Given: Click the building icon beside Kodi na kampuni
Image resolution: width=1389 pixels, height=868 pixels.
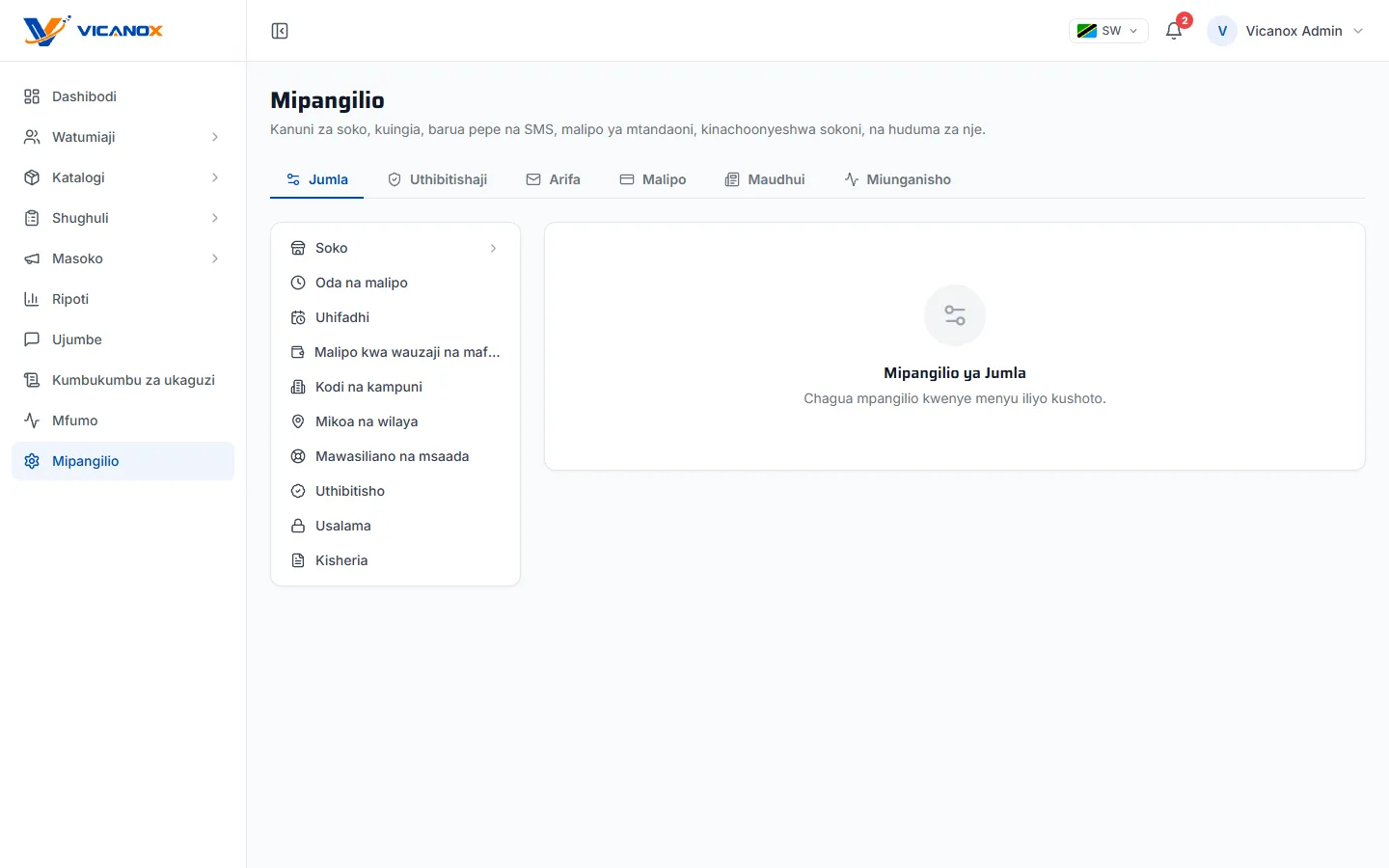Looking at the screenshot, I should click(298, 387).
